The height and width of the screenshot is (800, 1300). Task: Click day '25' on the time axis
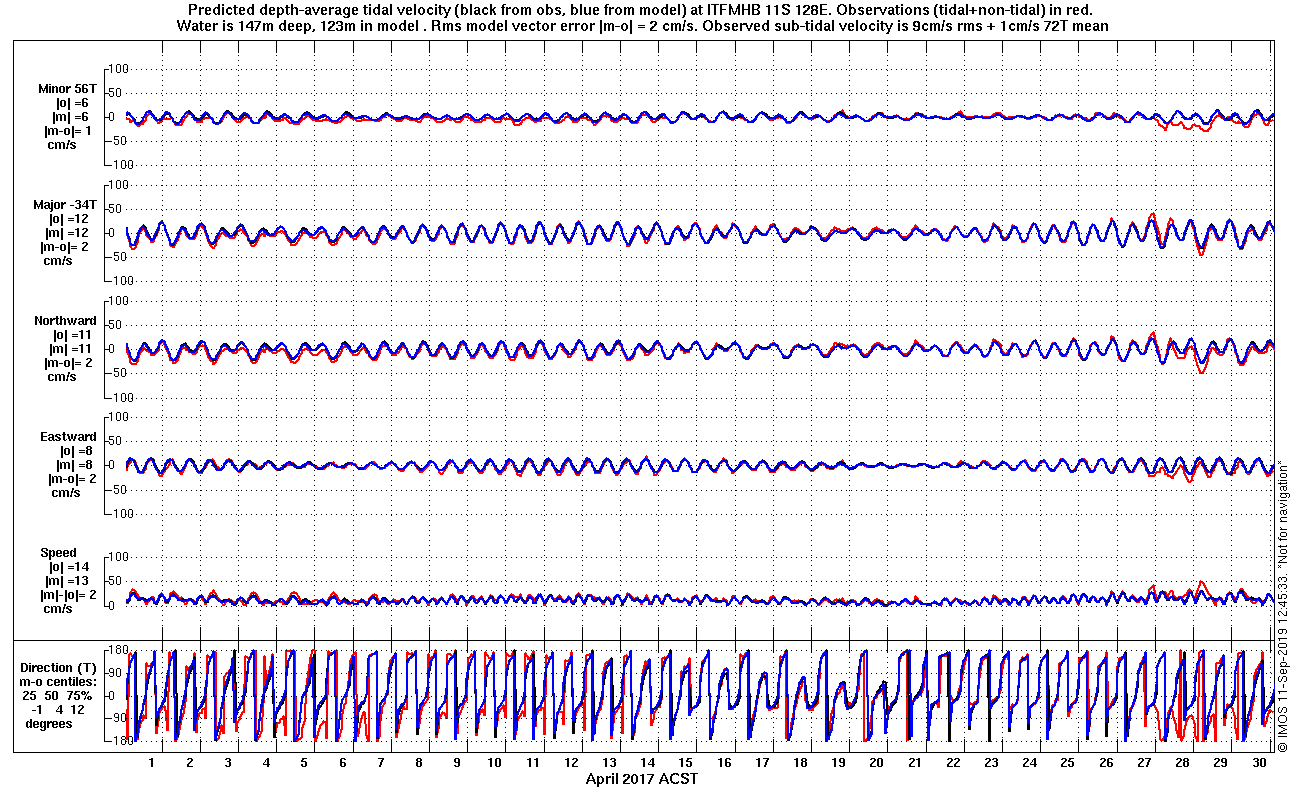pos(1067,762)
